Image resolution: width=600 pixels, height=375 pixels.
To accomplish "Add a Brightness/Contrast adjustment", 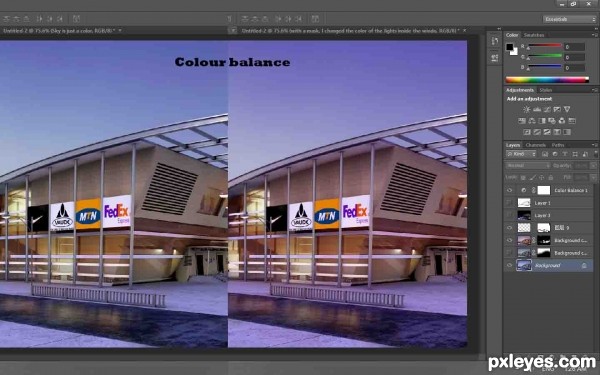I will (x=527, y=109).
